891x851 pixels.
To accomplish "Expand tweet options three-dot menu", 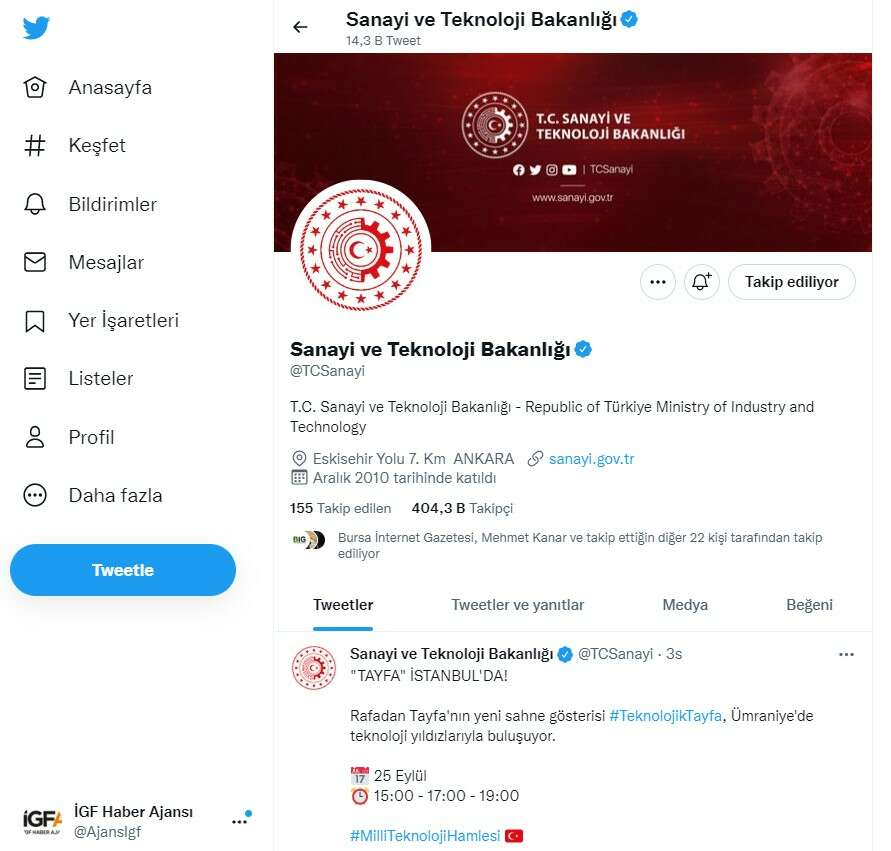I will [x=846, y=654].
